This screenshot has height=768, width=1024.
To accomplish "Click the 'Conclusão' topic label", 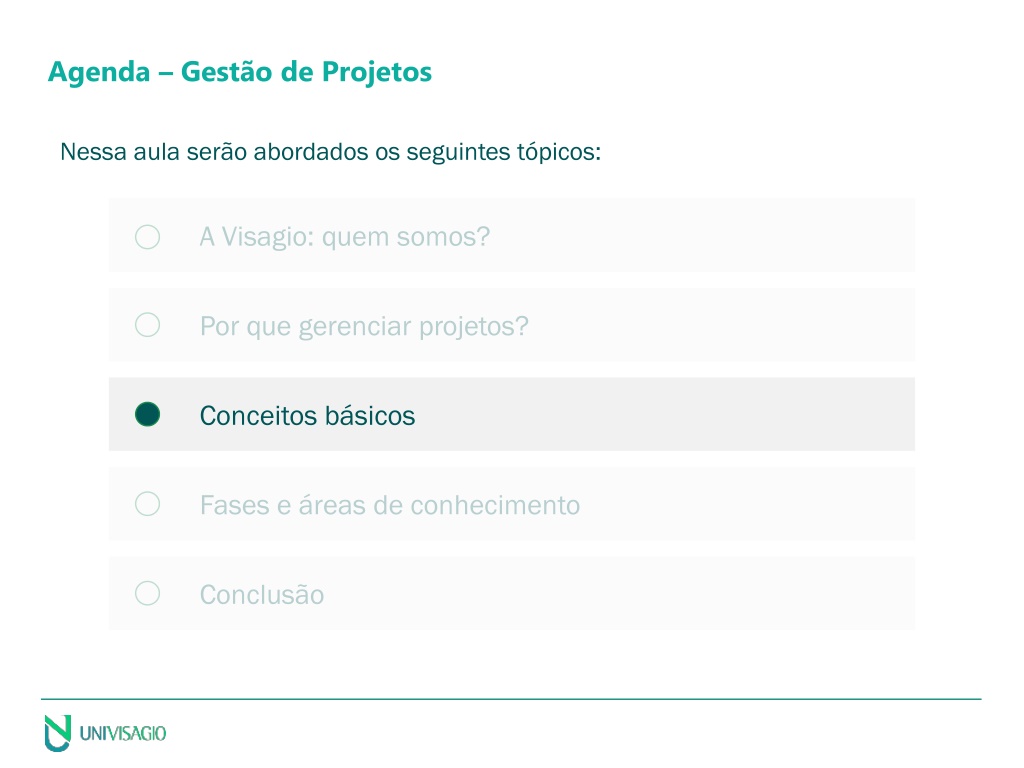I will (262, 594).
